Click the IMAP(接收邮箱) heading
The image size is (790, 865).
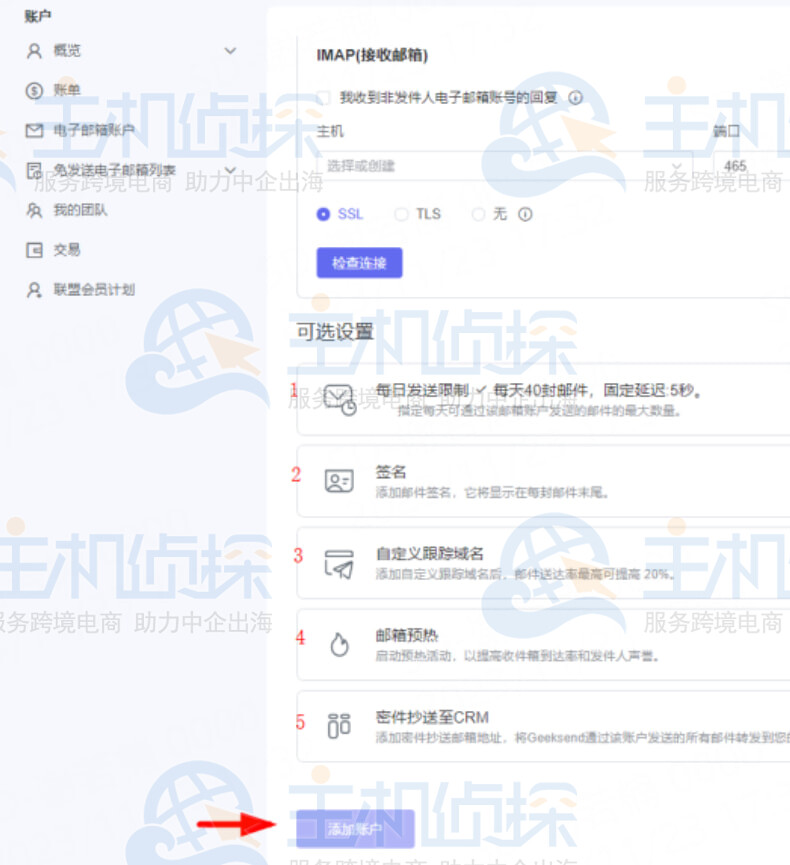coord(372,55)
